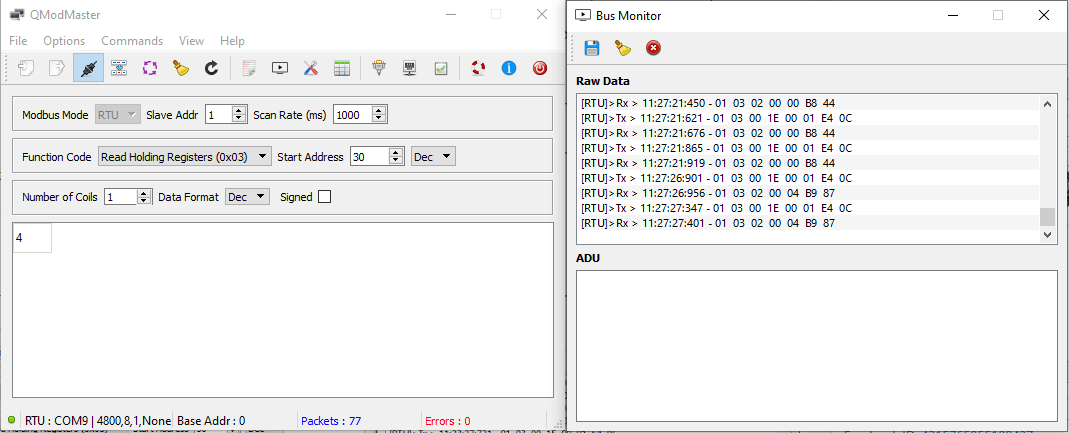Open the log file document icon

pos(249,68)
